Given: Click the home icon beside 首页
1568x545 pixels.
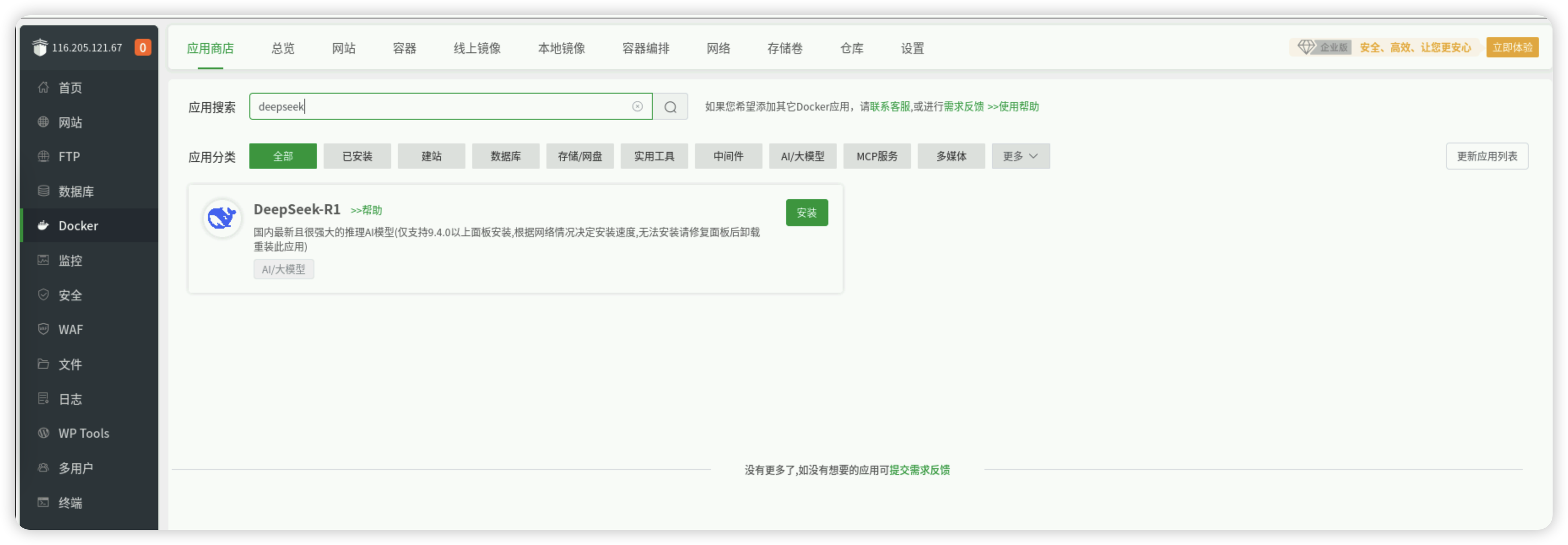Looking at the screenshot, I should click(x=43, y=87).
